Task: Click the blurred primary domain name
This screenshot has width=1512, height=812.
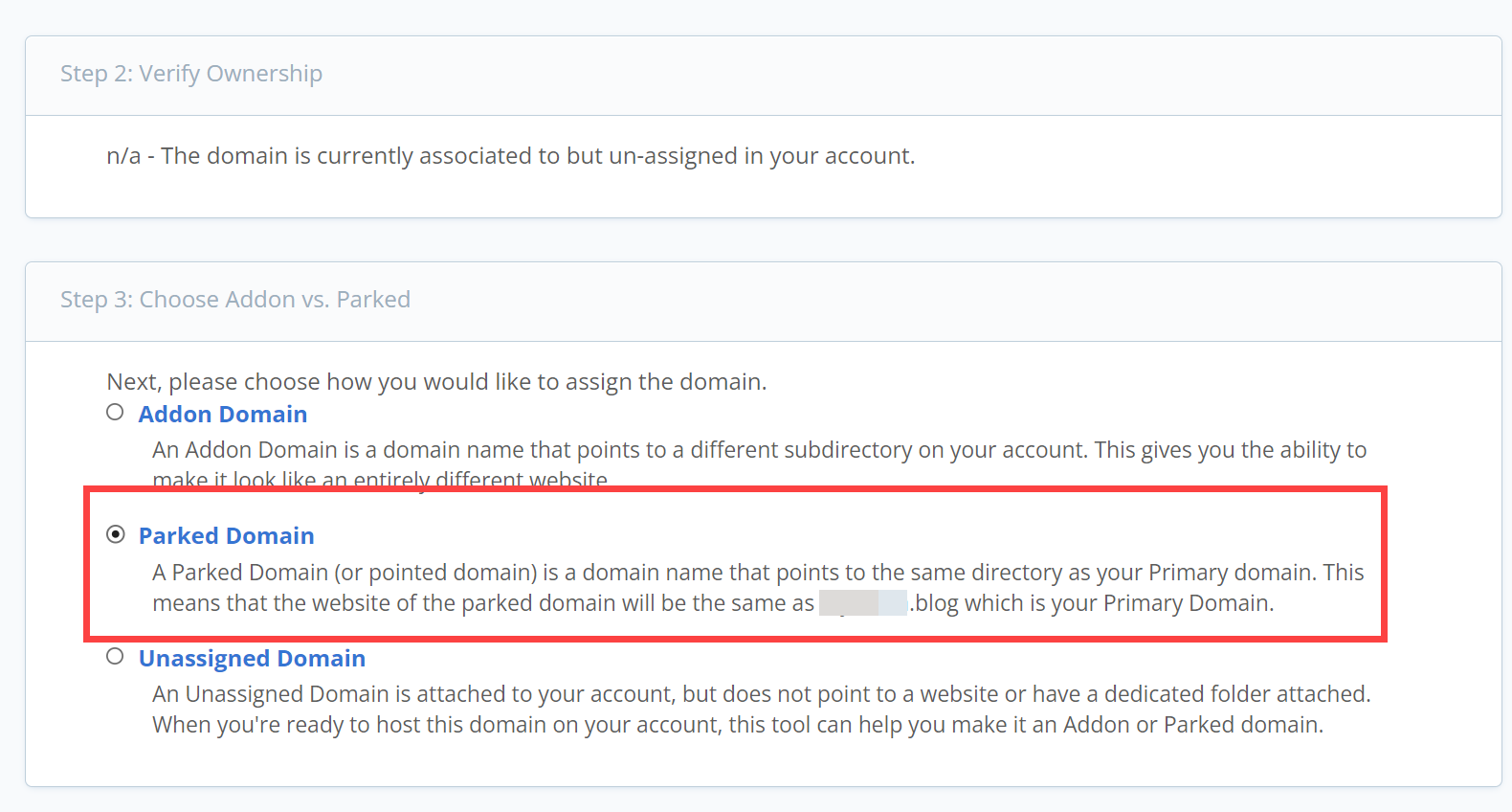Action: click(x=861, y=602)
